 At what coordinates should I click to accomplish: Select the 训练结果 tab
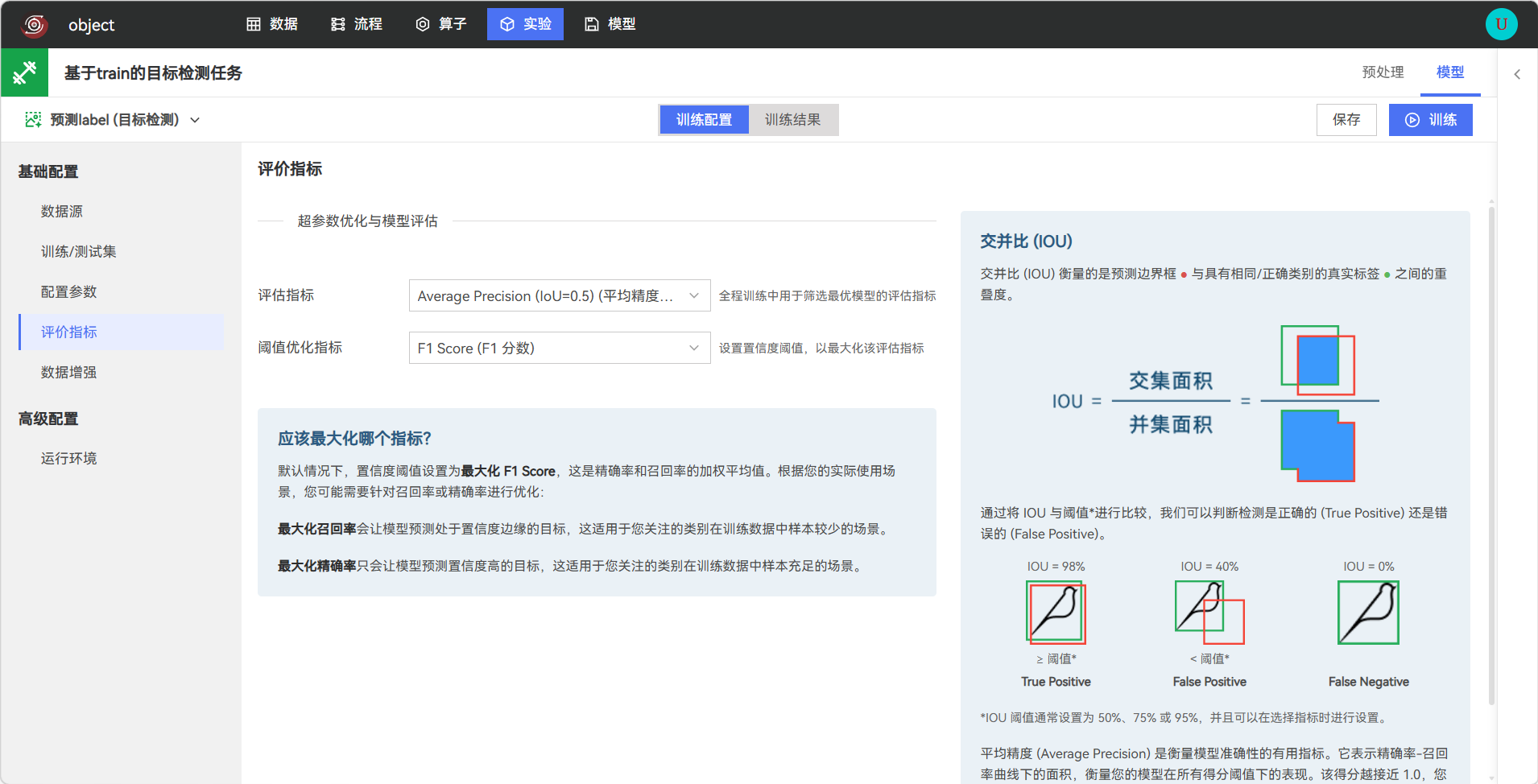[793, 120]
